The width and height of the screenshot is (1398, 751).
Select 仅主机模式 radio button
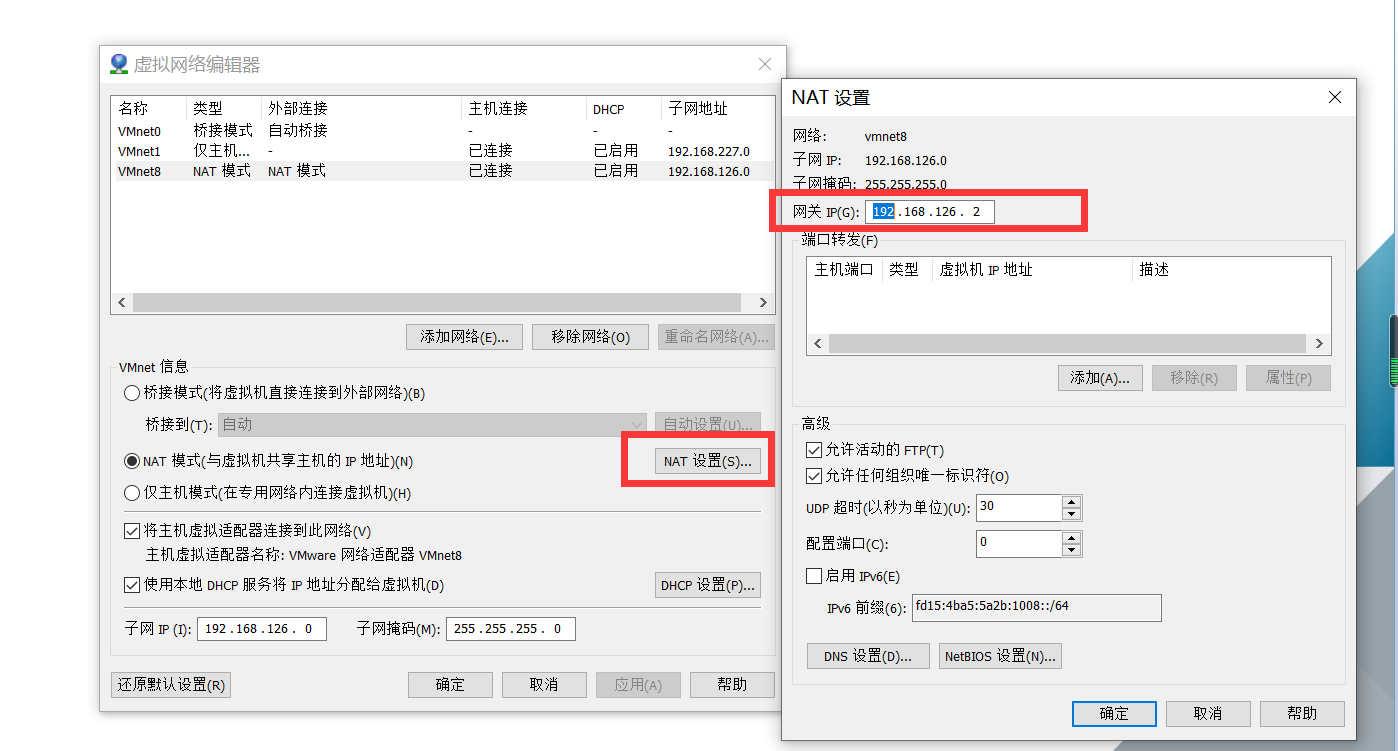click(x=132, y=493)
